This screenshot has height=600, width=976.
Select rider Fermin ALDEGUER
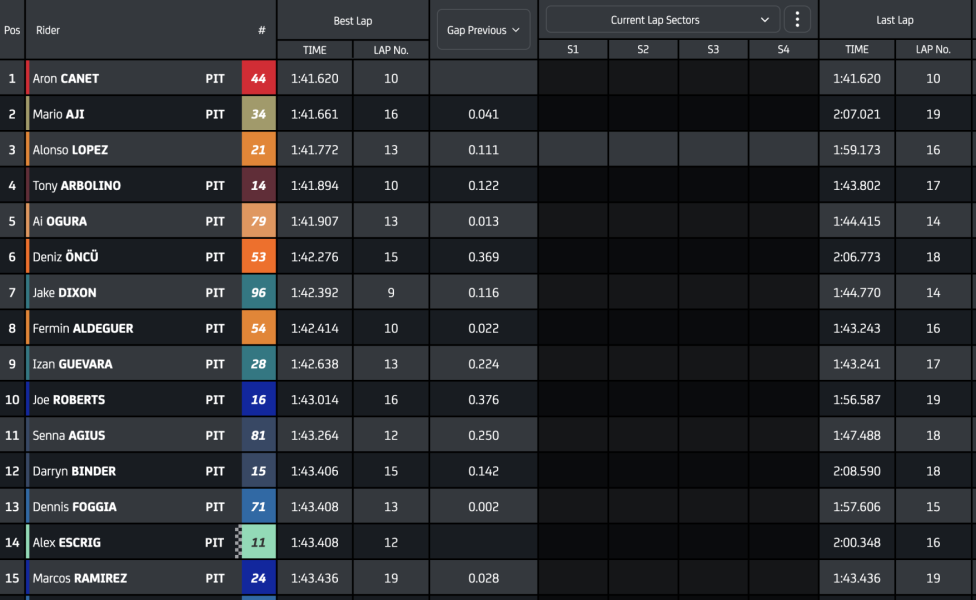pyautogui.click(x=83, y=328)
